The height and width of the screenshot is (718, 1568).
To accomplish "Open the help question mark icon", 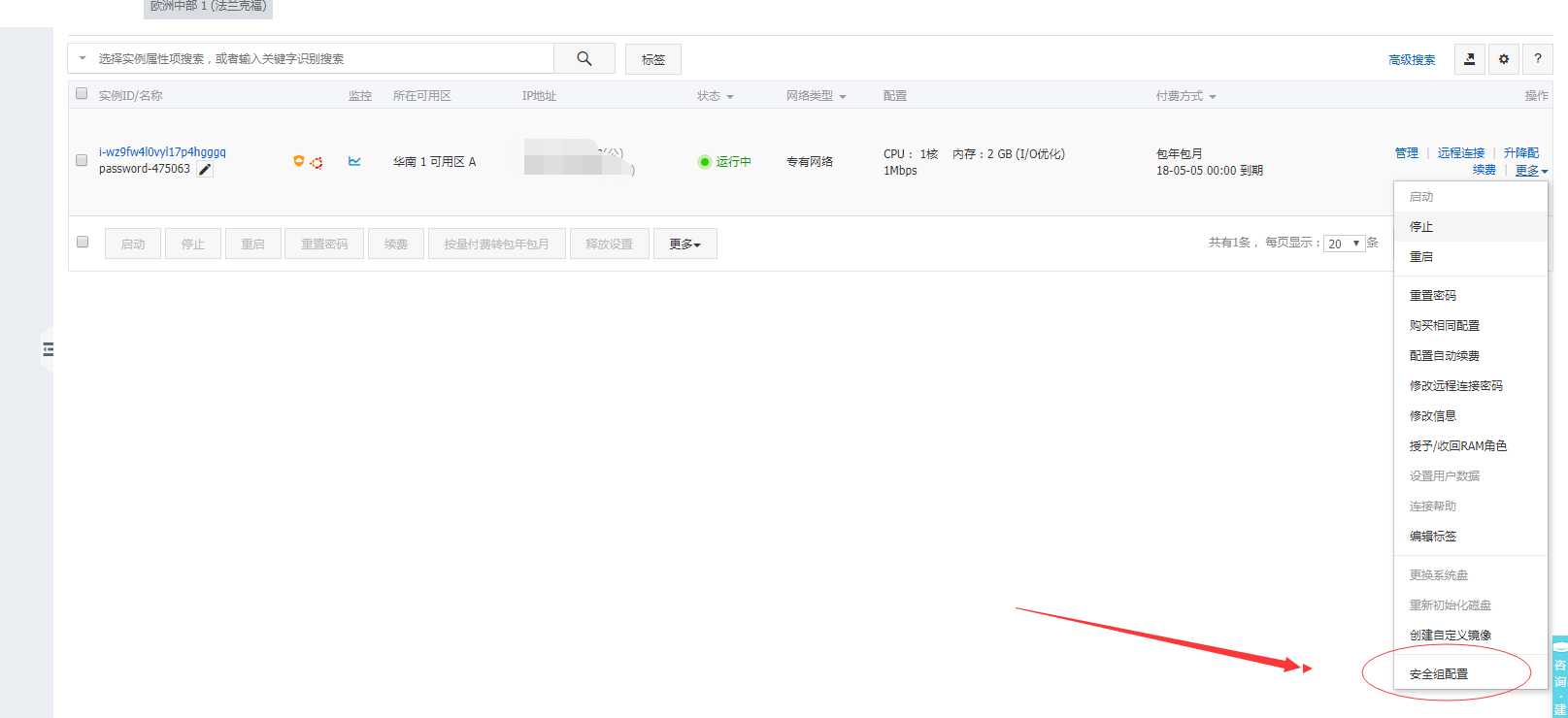I will pyautogui.click(x=1538, y=59).
